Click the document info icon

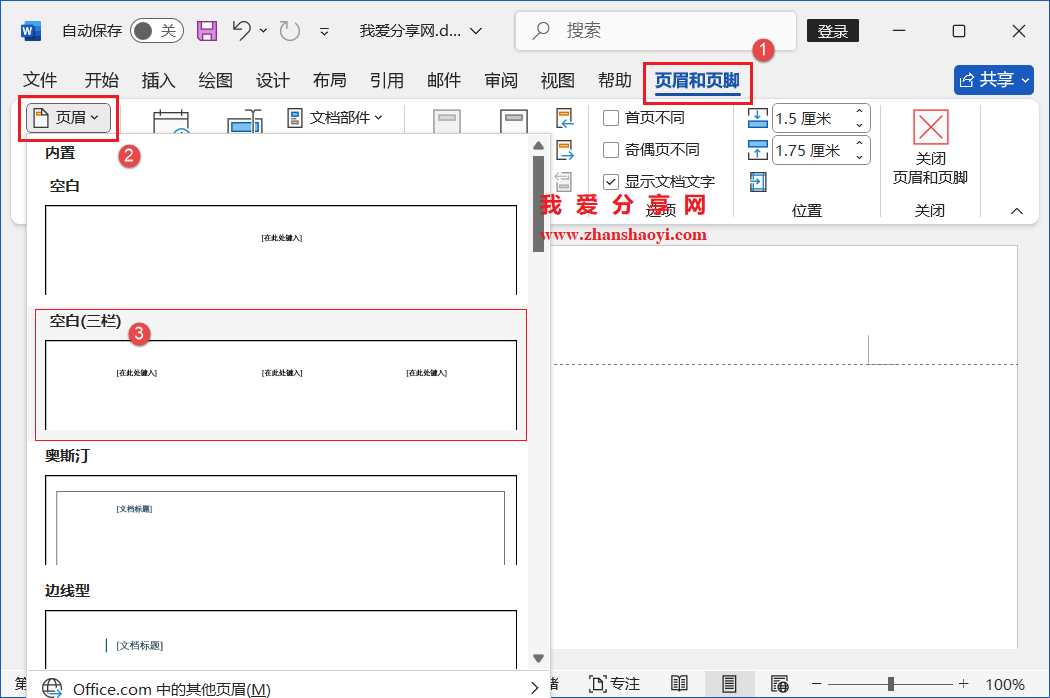(x=244, y=121)
